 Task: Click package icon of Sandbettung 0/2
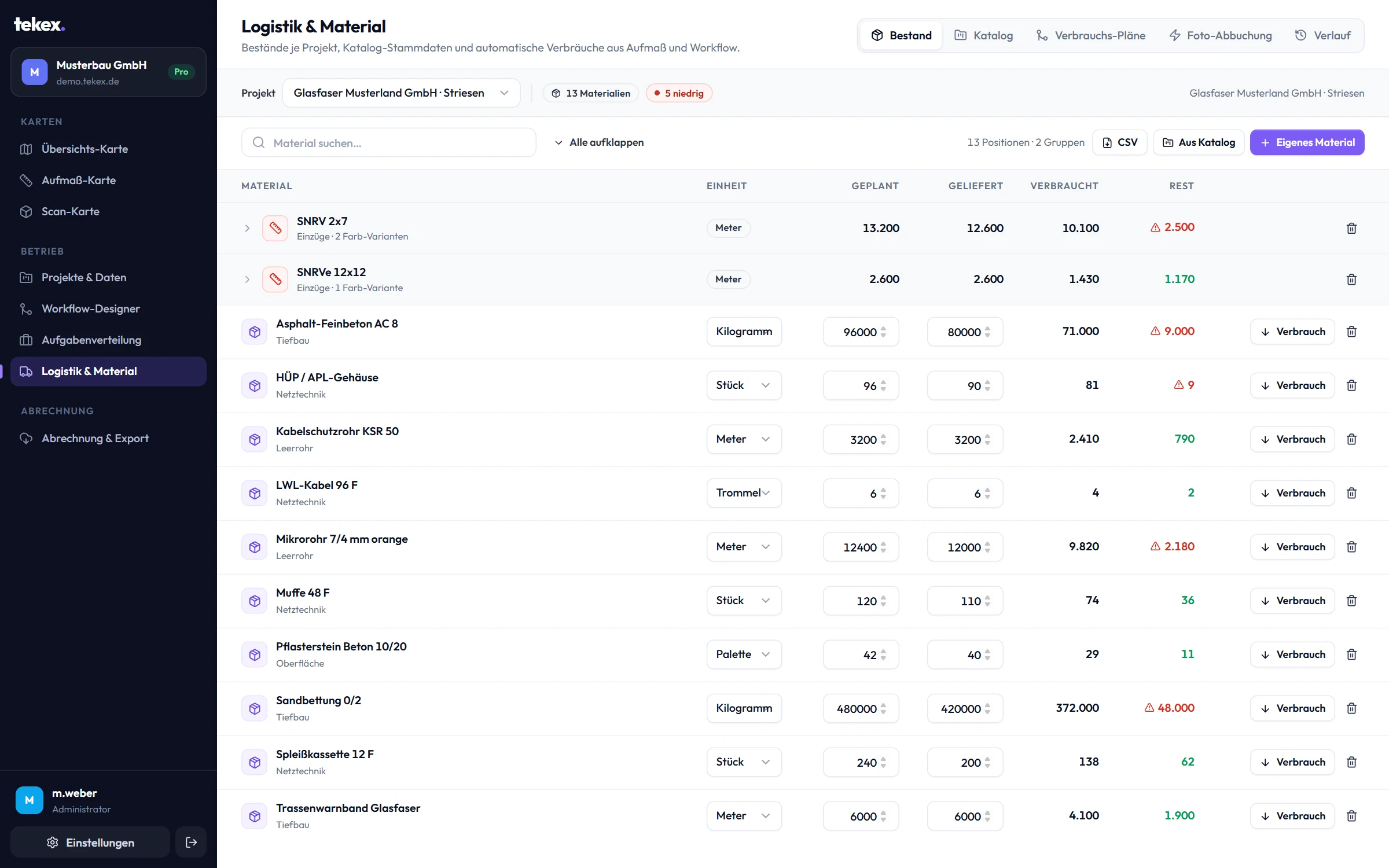[x=254, y=708]
